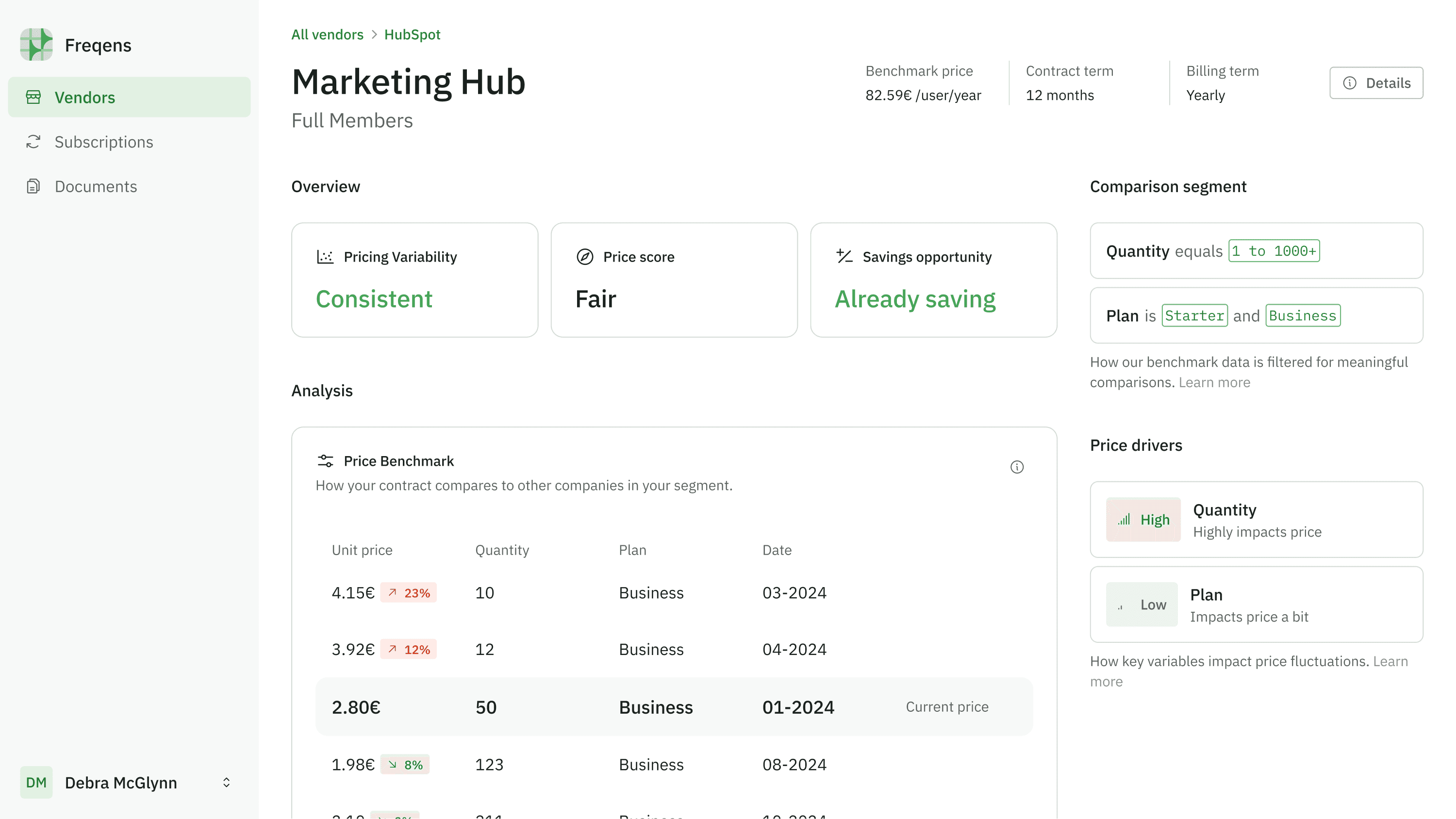Expand the Debra McGlynn account switcher
Image resolution: width=1456 pixels, height=819 pixels.
click(x=226, y=782)
